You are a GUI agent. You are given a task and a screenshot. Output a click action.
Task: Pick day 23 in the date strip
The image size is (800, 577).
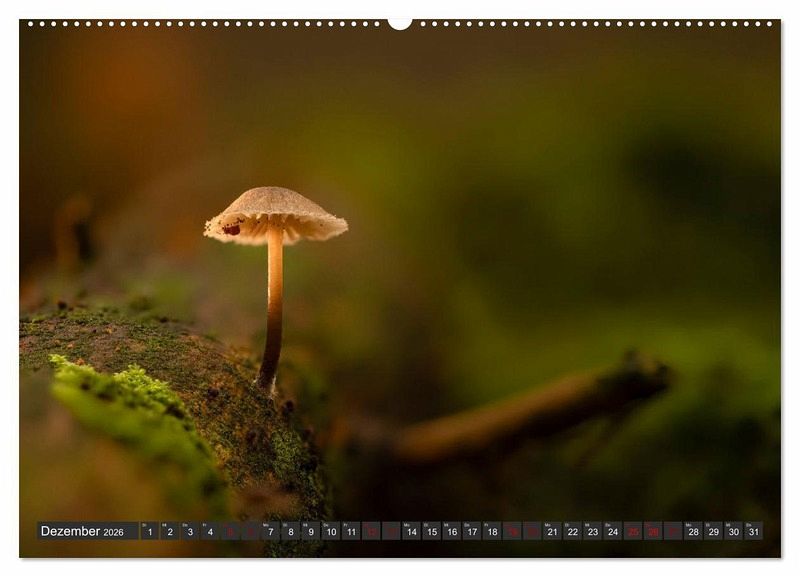[592, 531]
